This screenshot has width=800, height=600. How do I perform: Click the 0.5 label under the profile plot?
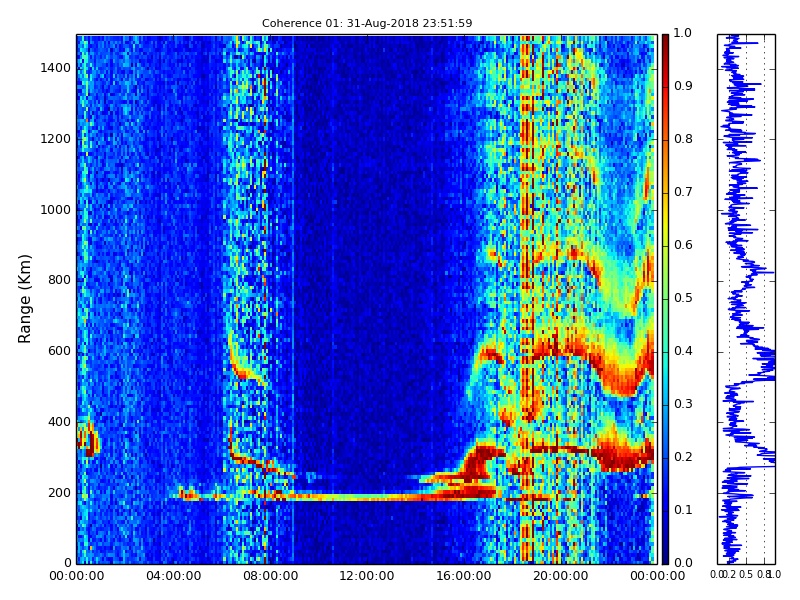[746, 574]
